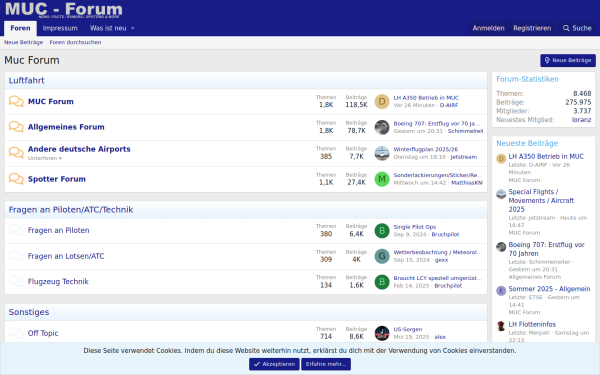Open the Luftfahrt category header

[x=26, y=80]
